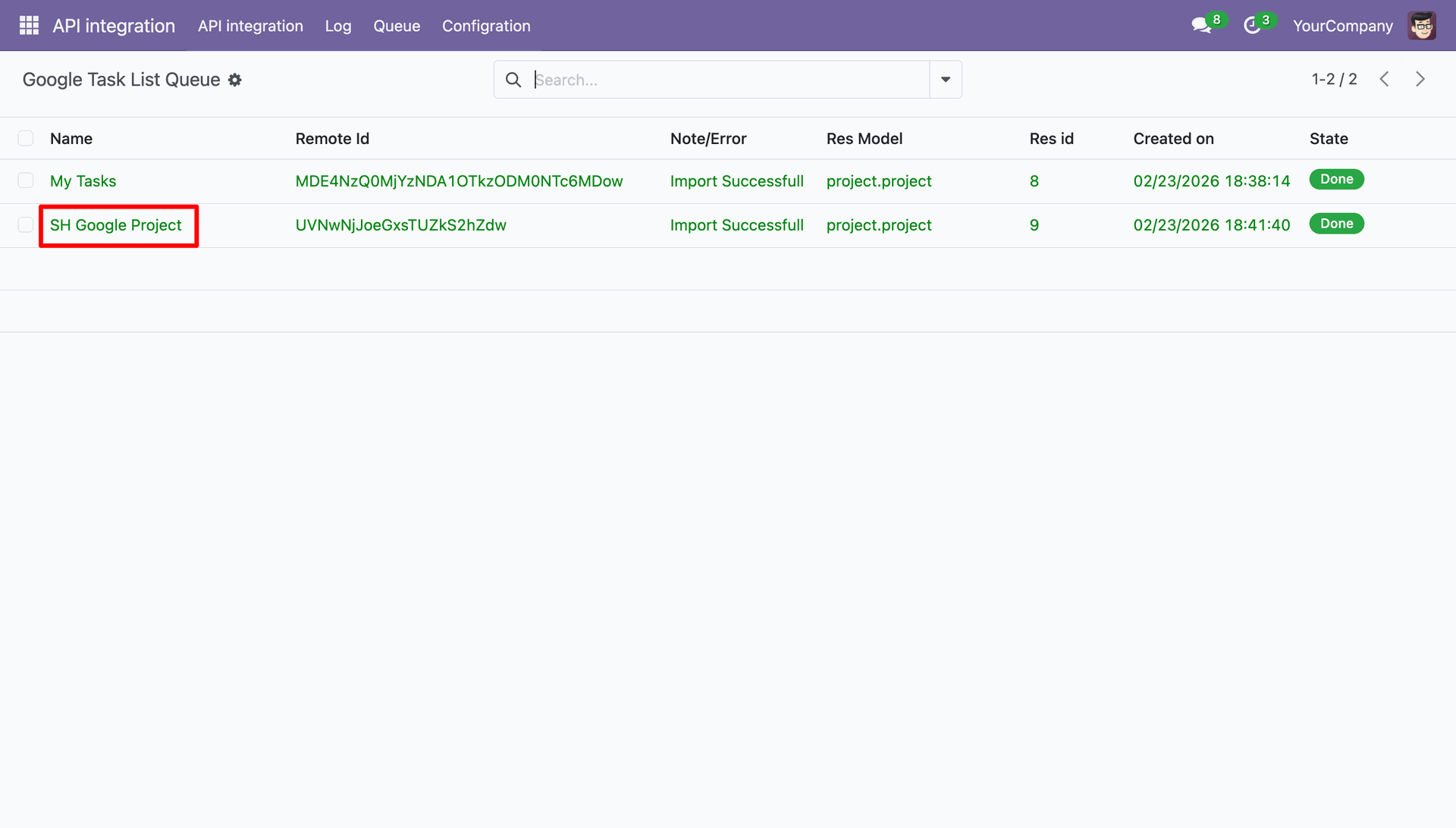Open the YourCompany switcher
Screen dimensions: 1456x828
1342,26
